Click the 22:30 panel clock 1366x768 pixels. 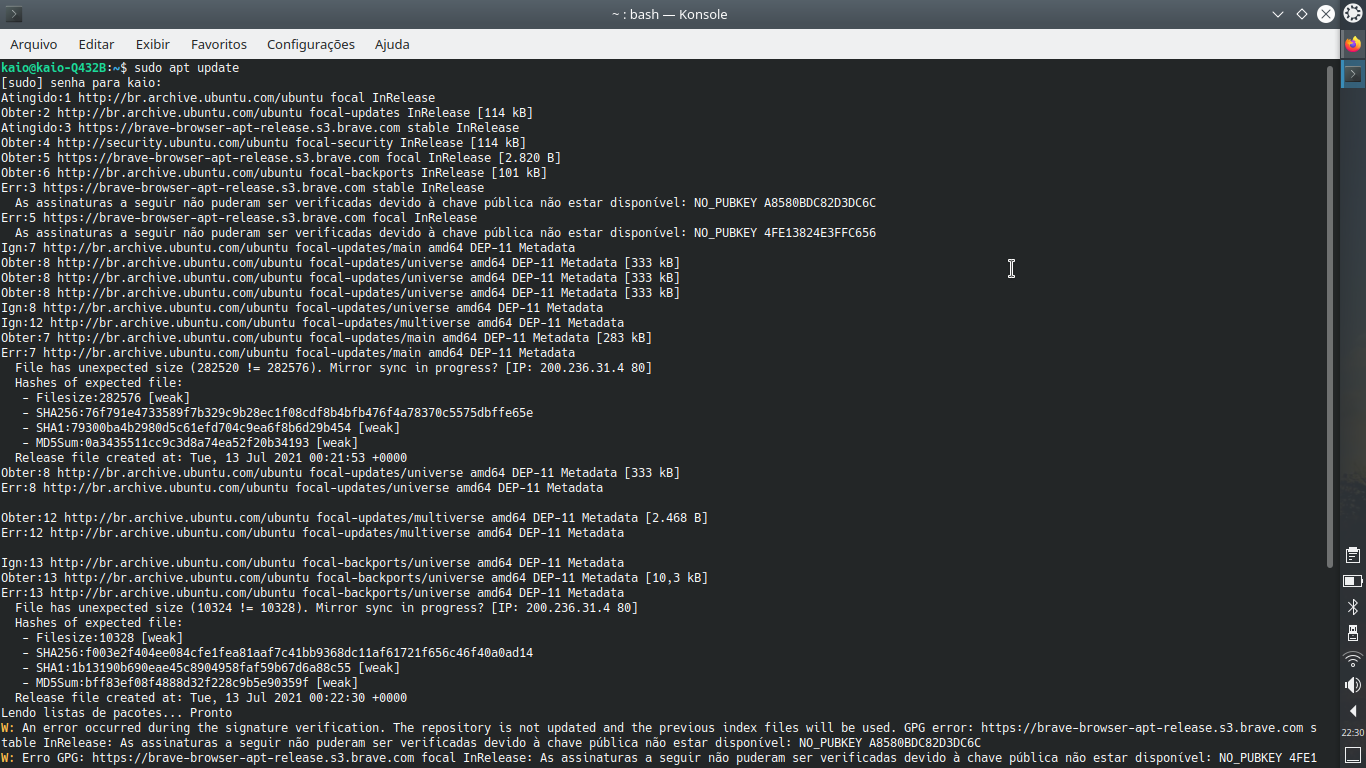point(1353,732)
